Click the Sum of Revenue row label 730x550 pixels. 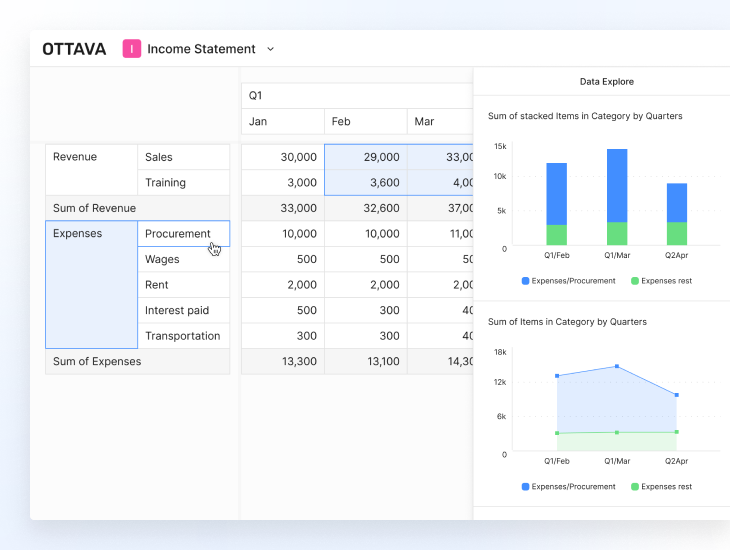point(94,208)
